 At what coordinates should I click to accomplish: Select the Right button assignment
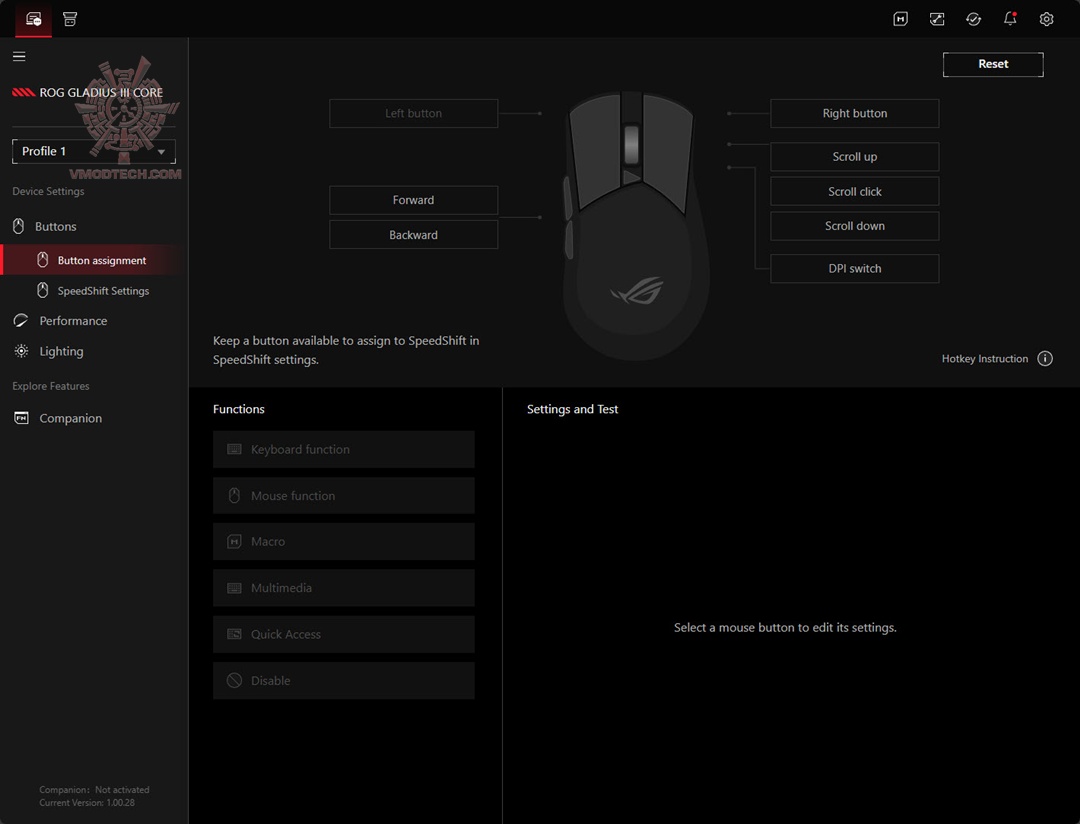coord(854,114)
